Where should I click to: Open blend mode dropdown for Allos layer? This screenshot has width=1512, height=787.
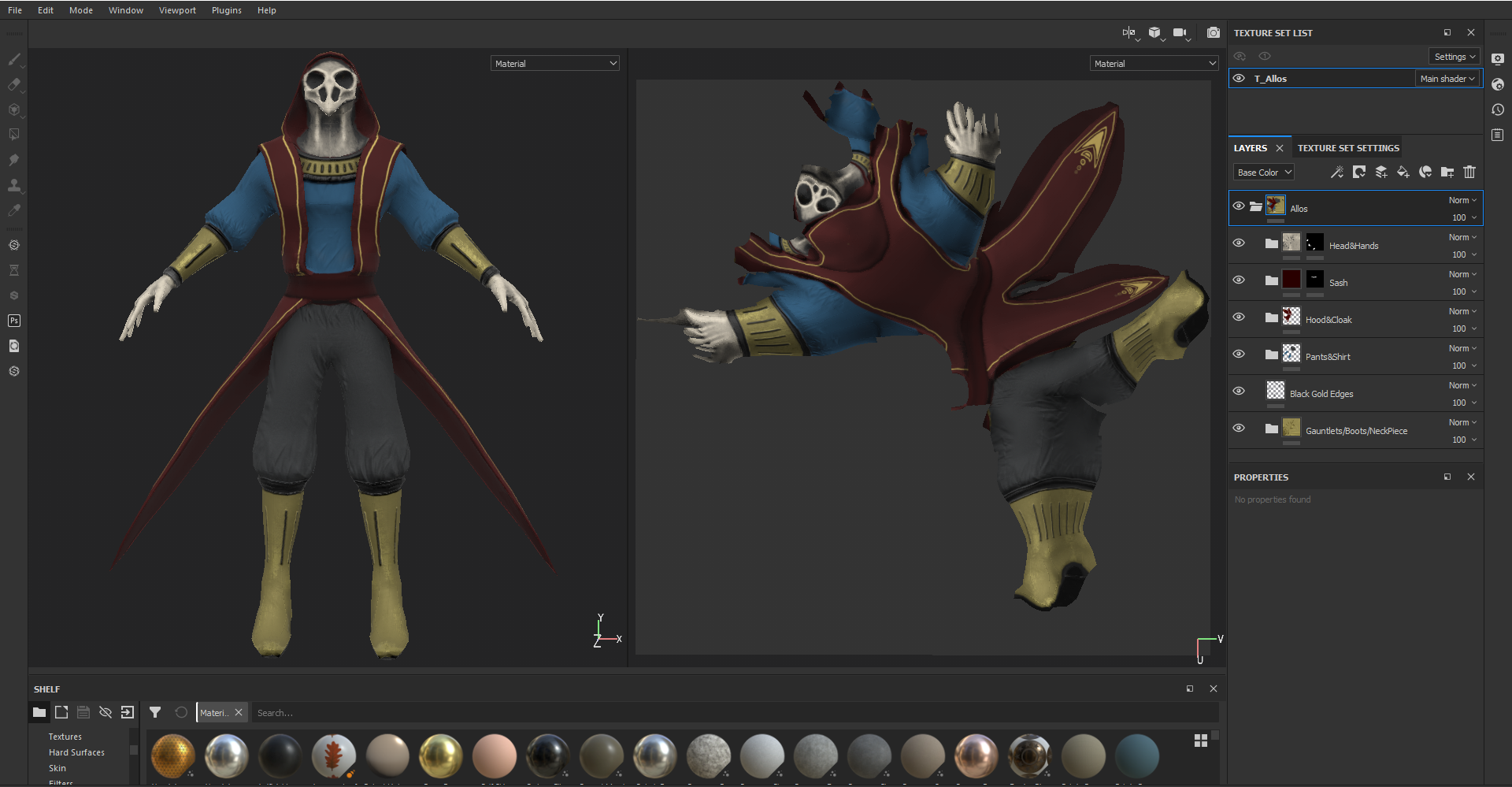[1462, 200]
